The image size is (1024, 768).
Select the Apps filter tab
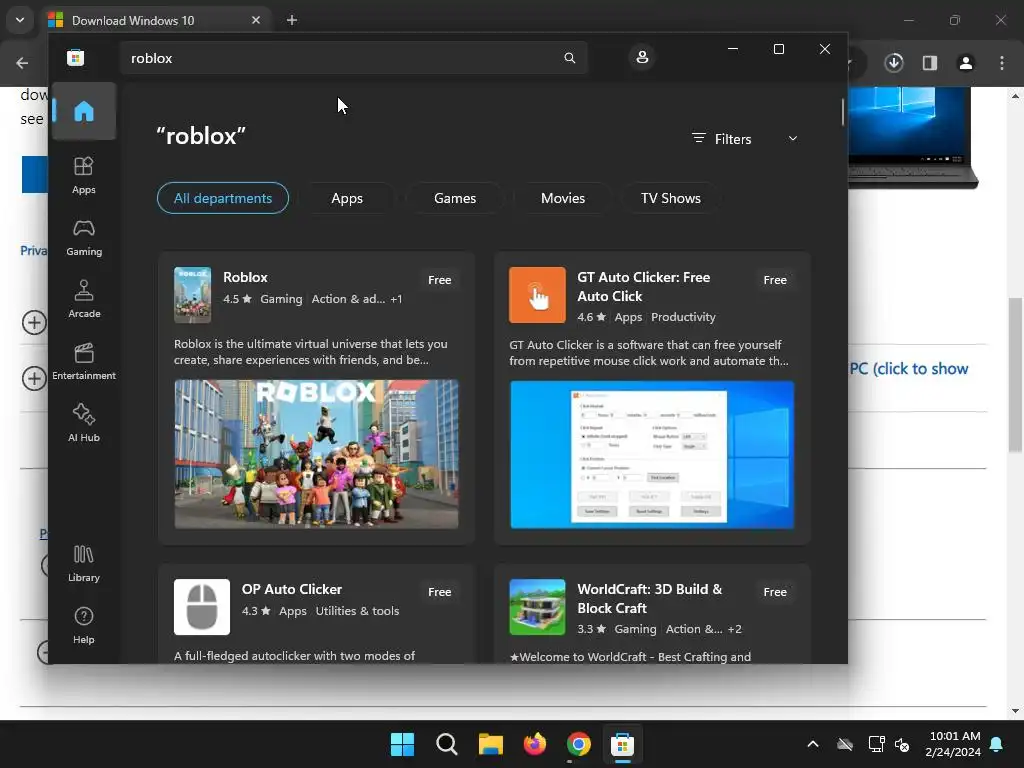tap(347, 198)
